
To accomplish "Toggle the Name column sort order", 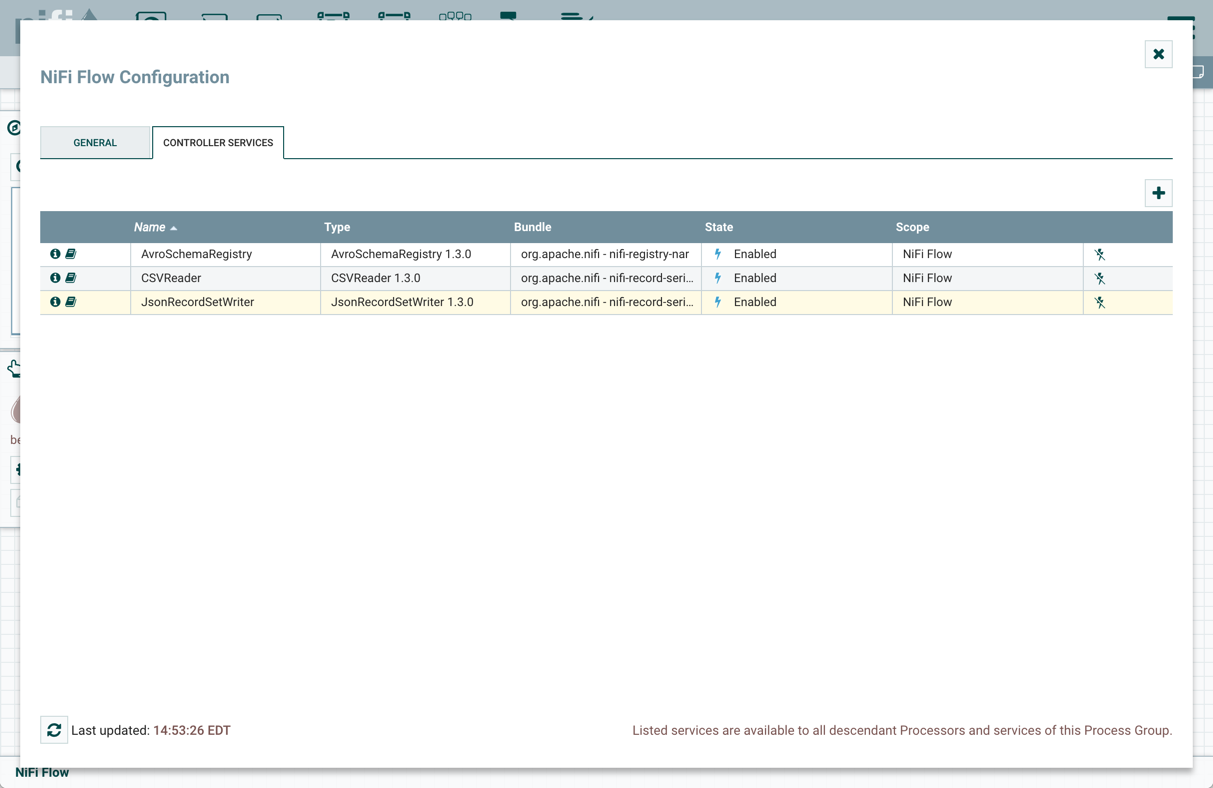I will (150, 227).
